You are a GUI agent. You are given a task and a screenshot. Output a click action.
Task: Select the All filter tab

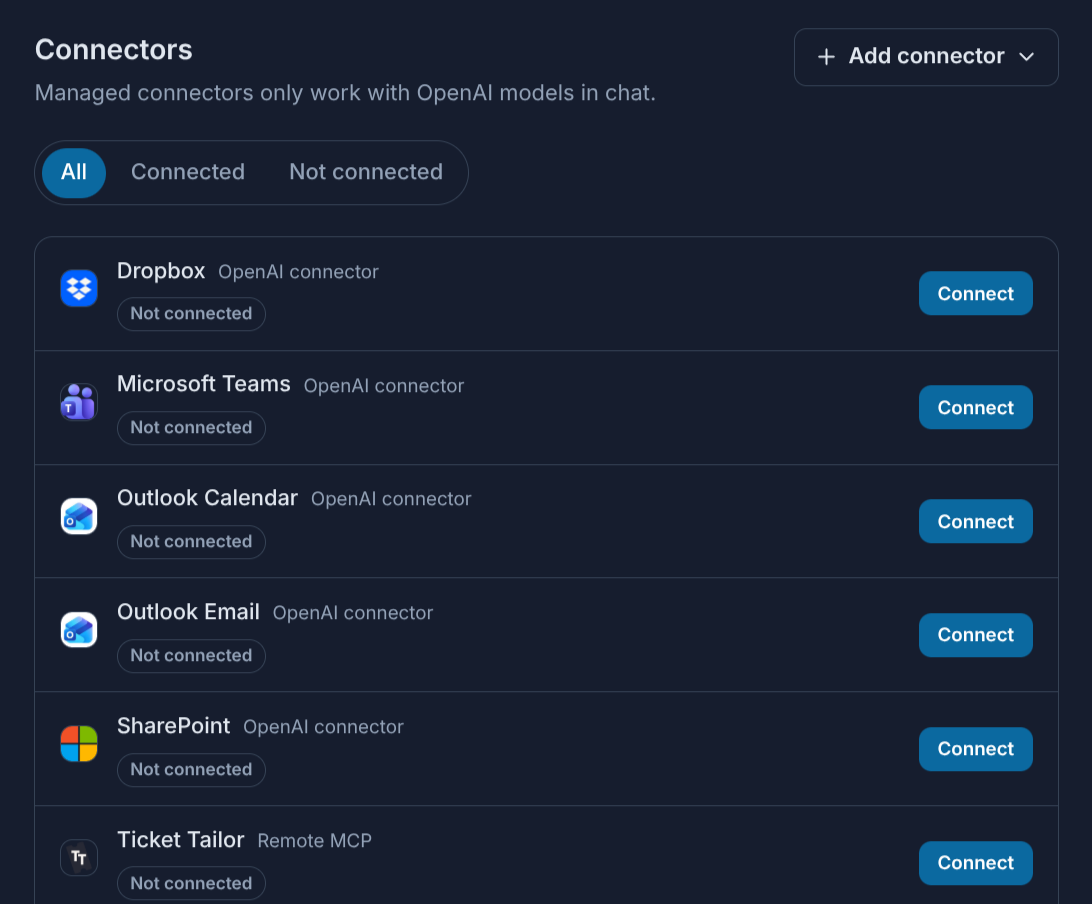click(x=74, y=172)
